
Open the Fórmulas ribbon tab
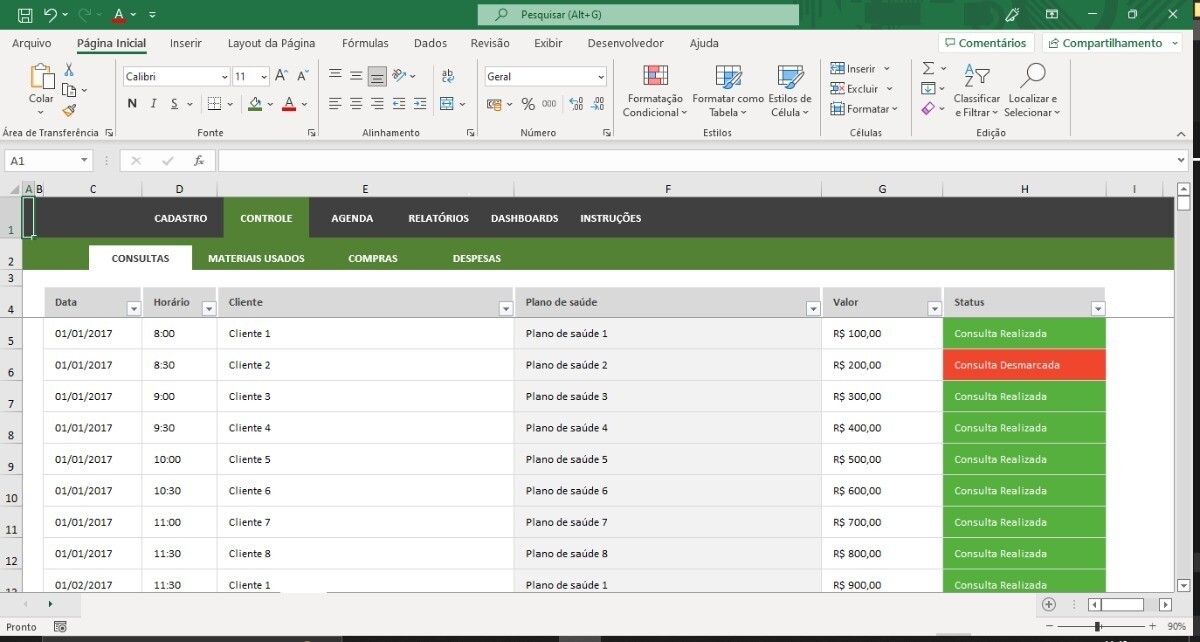[x=365, y=43]
